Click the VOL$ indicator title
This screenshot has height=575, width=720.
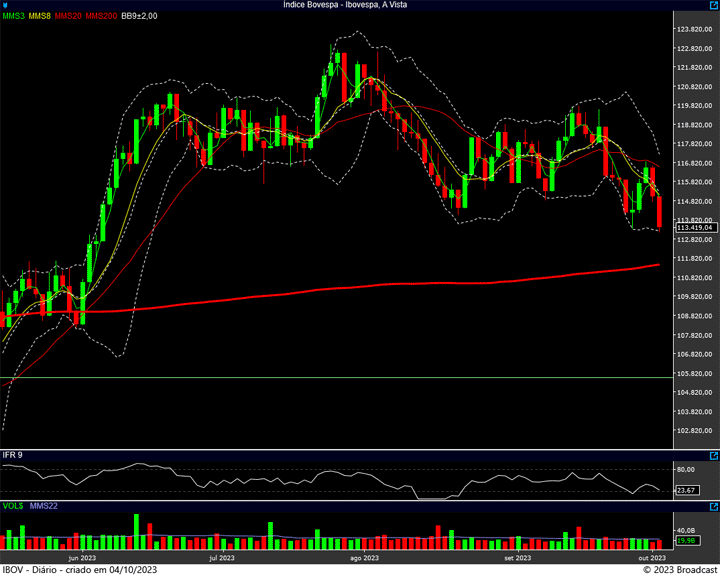point(14,506)
